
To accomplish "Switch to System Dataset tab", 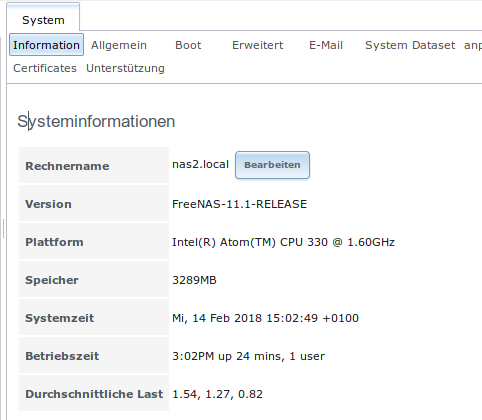I will 410,45.
